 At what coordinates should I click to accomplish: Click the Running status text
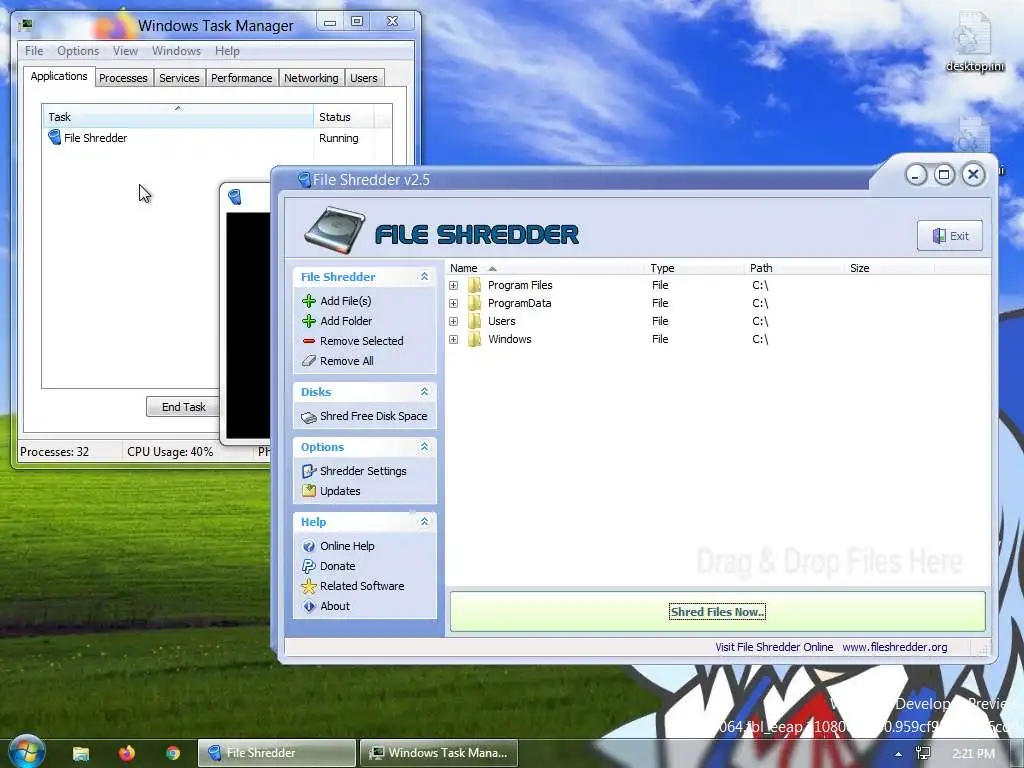click(x=338, y=138)
